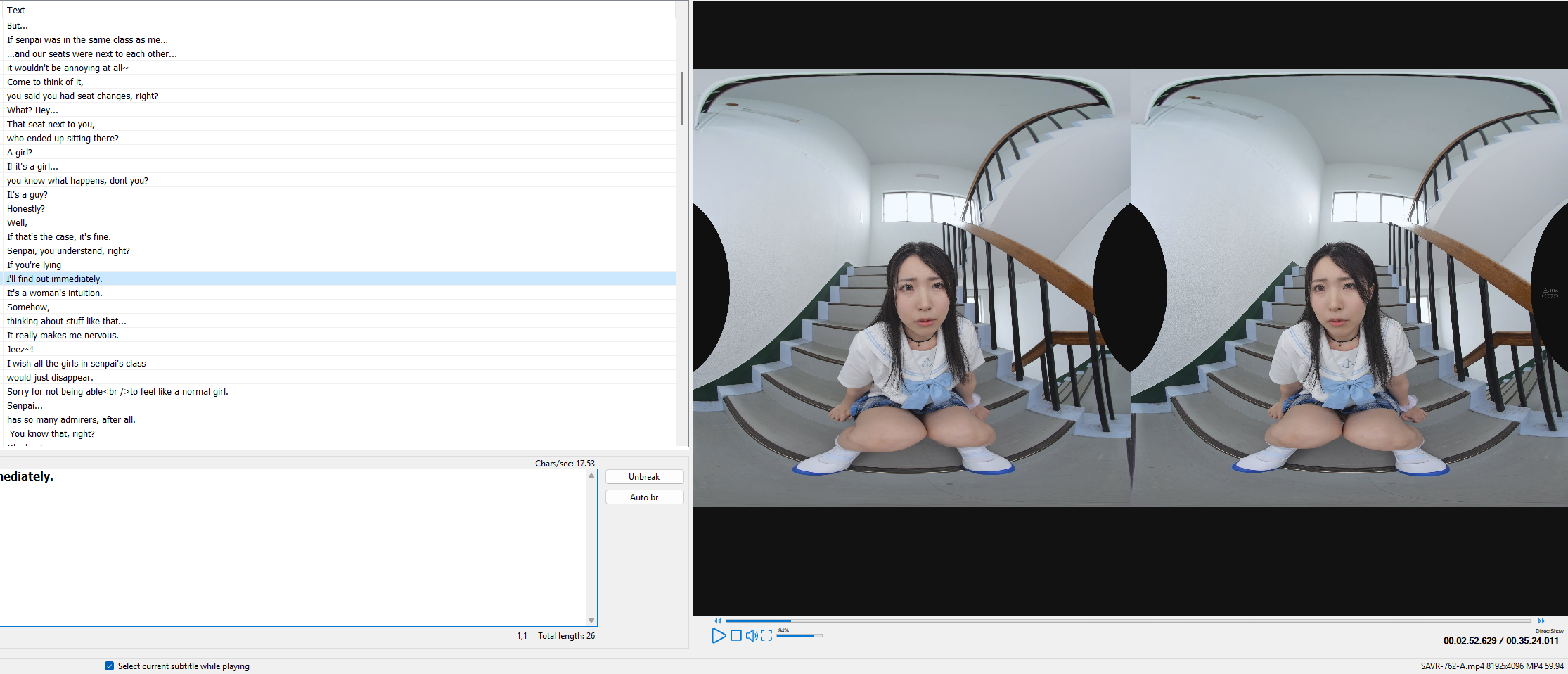Click the DirectShow label
This screenshot has height=674, width=1568.
point(1550,631)
